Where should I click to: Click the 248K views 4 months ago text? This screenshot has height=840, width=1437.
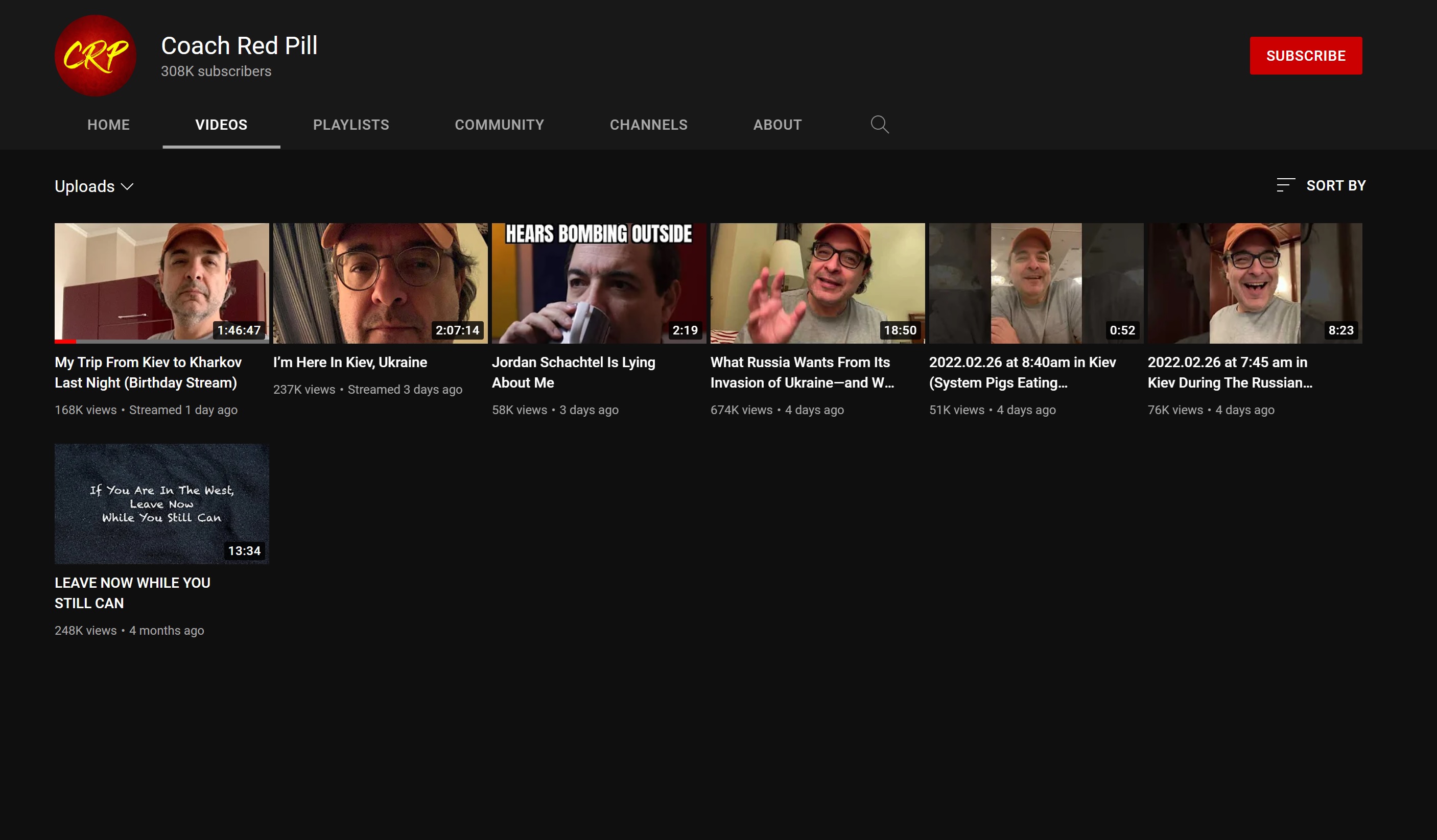click(129, 630)
